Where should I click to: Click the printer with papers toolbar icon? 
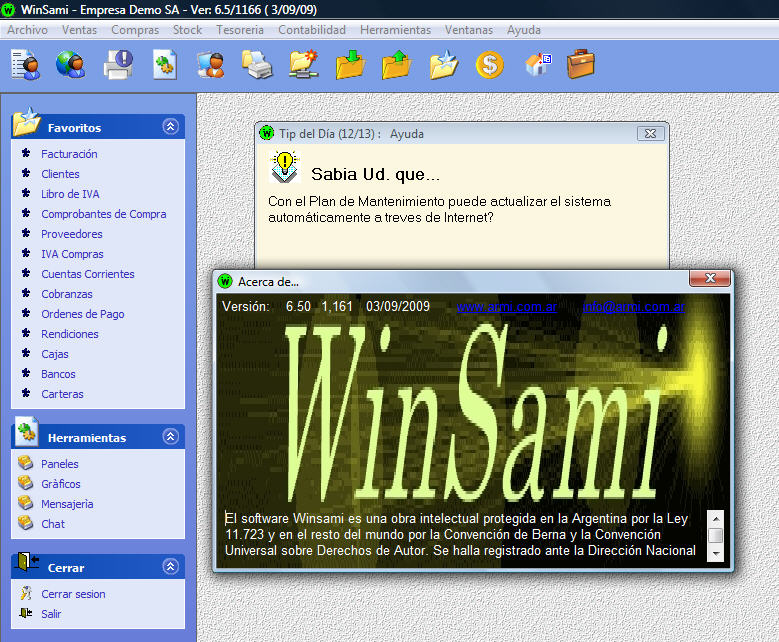click(x=257, y=65)
